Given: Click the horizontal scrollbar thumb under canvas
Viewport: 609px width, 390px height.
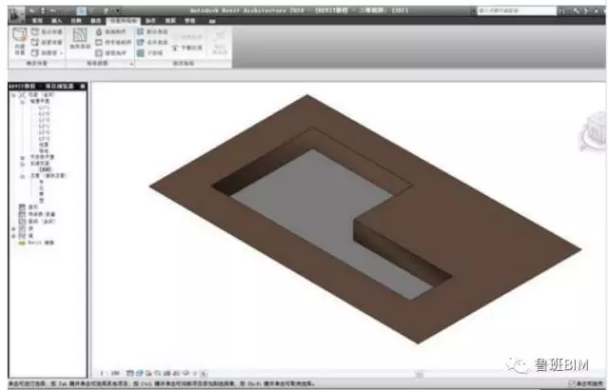Looking at the screenshot, I should point(418,374).
